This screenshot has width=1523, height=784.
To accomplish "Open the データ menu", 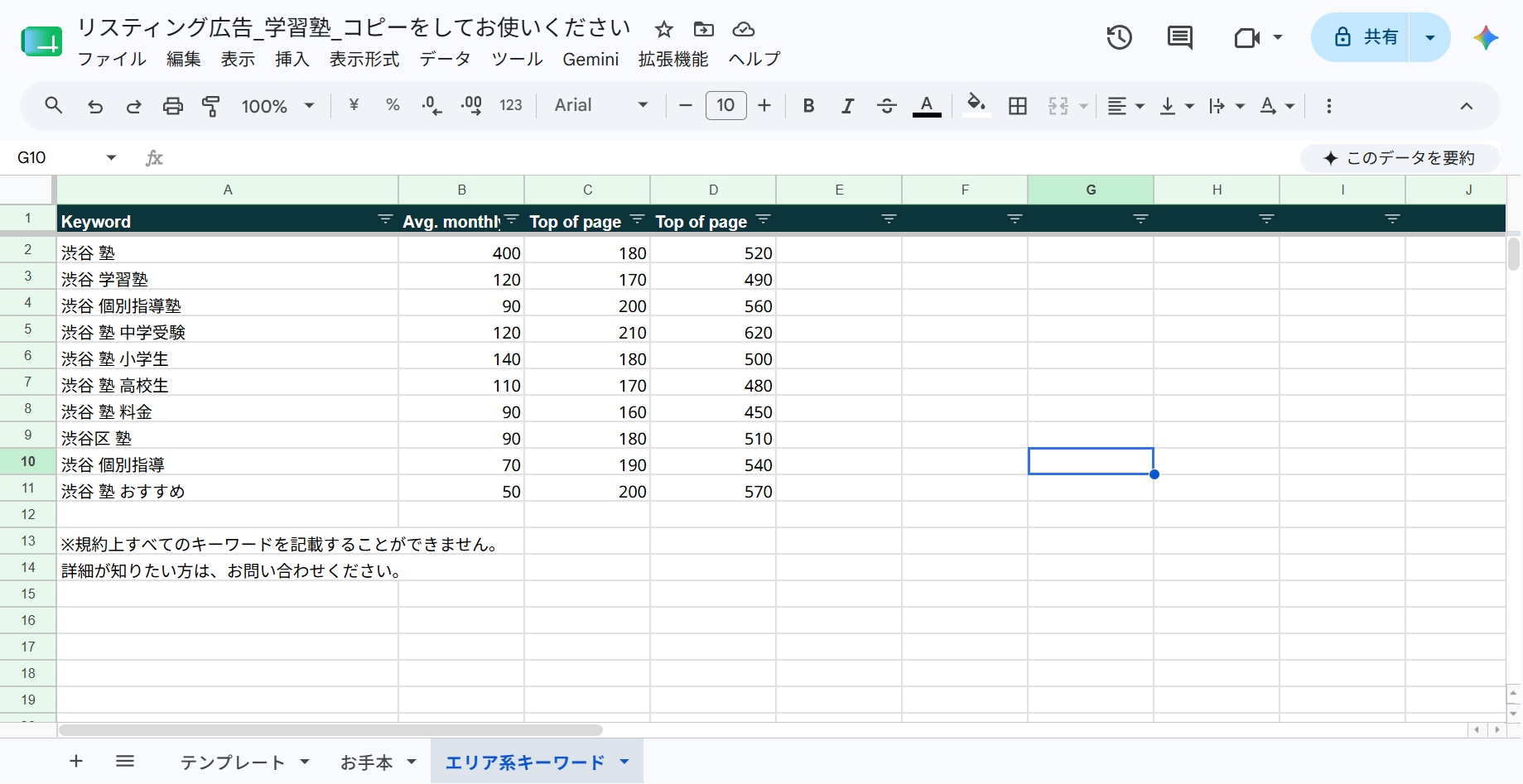I will click(446, 59).
